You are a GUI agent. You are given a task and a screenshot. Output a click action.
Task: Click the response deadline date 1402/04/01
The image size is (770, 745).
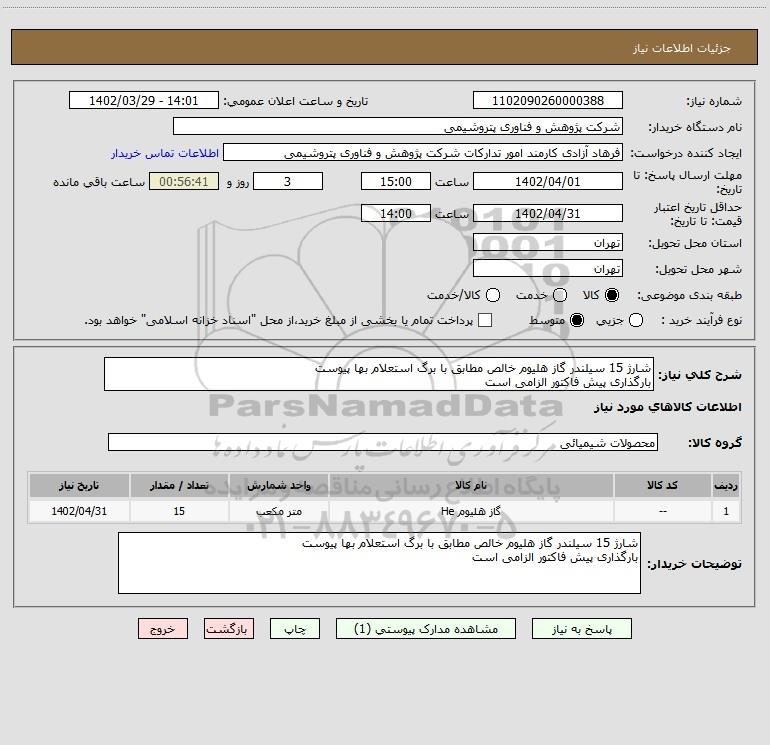[548, 181]
